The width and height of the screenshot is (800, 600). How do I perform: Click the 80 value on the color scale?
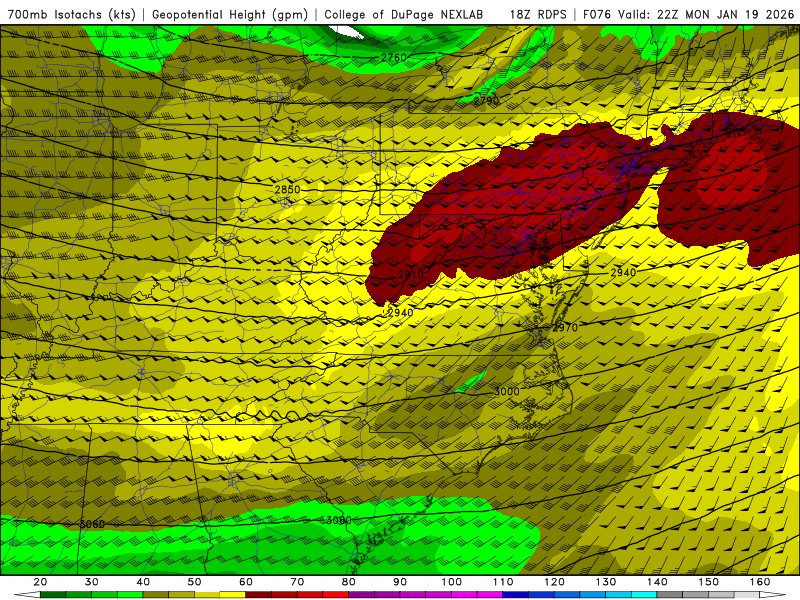tap(348, 582)
